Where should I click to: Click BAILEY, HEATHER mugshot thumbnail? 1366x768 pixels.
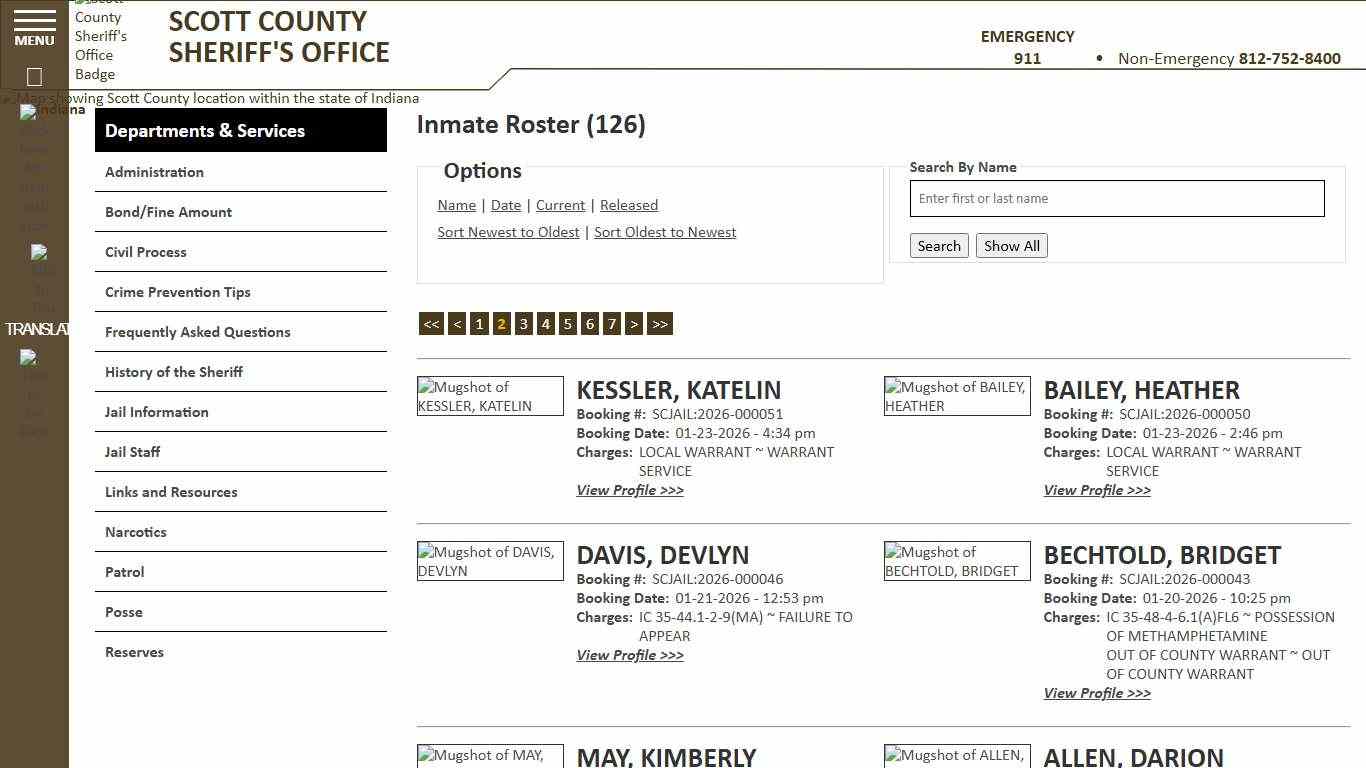pyautogui.click(x=956, y=396)
